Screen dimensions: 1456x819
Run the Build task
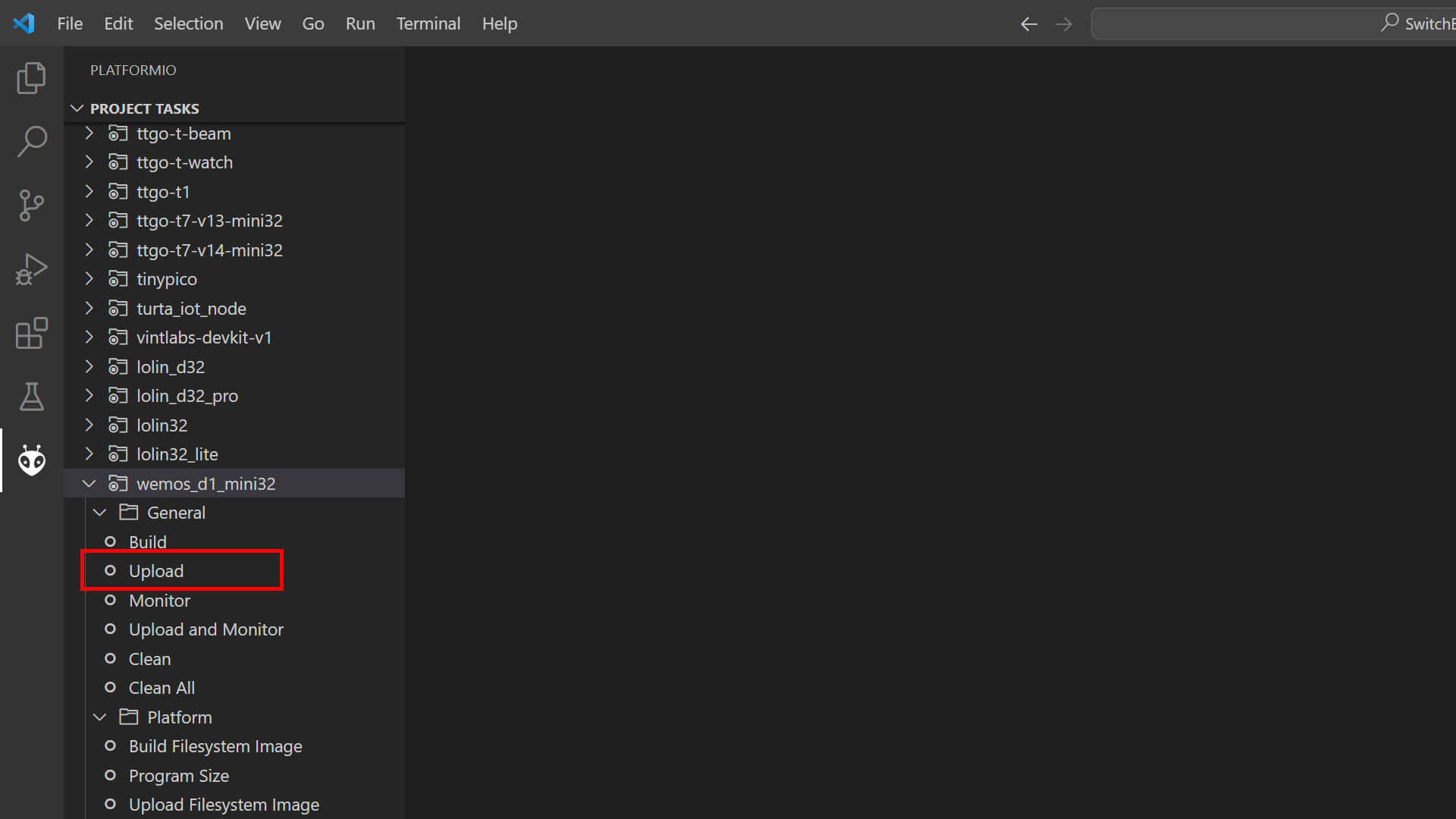point(148,542)
